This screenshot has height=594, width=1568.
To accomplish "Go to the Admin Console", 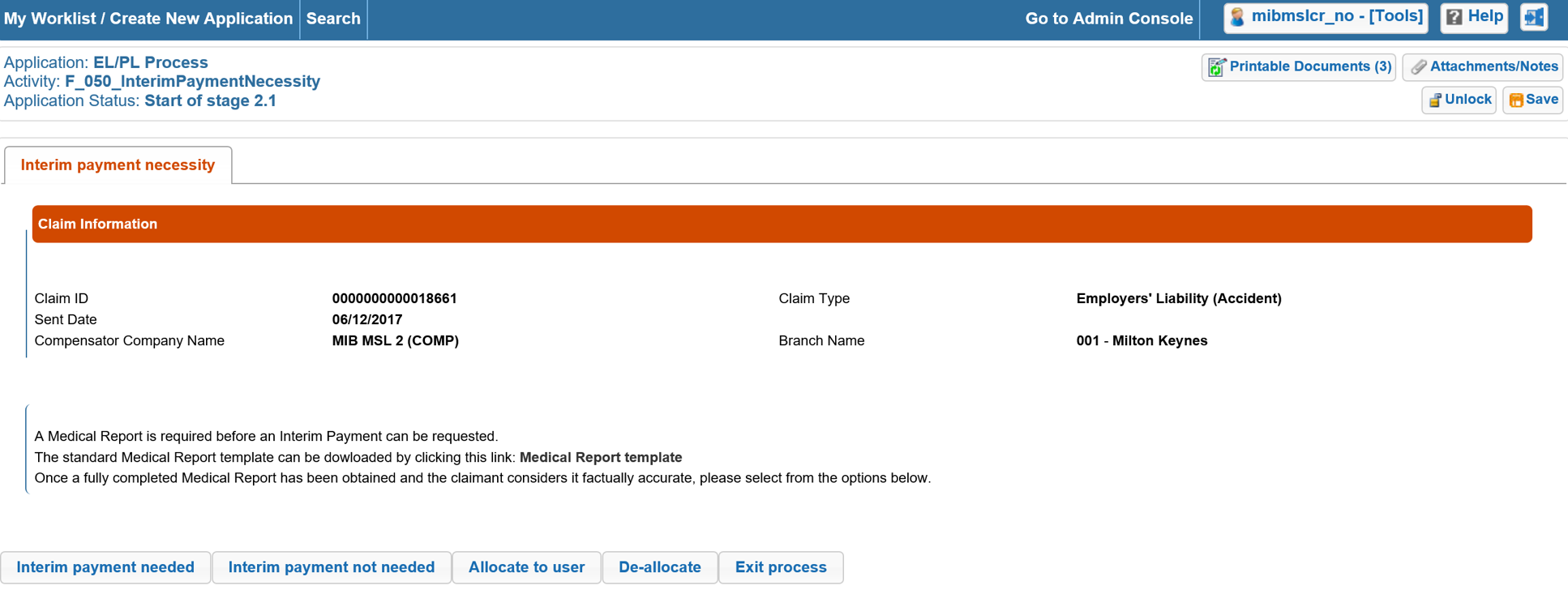I will click(1108, 18).
